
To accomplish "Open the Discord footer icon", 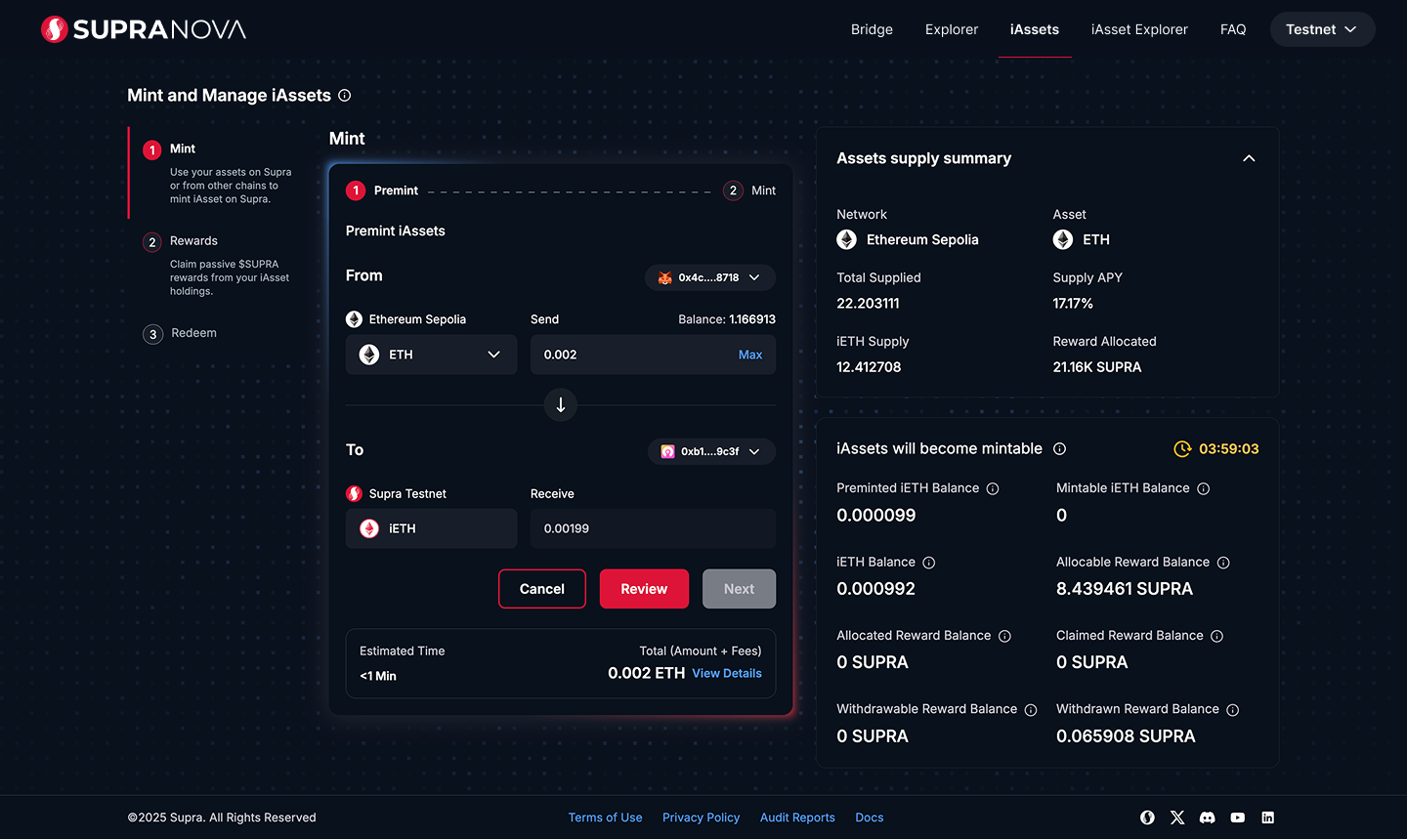I will [x=1208, y=818].
